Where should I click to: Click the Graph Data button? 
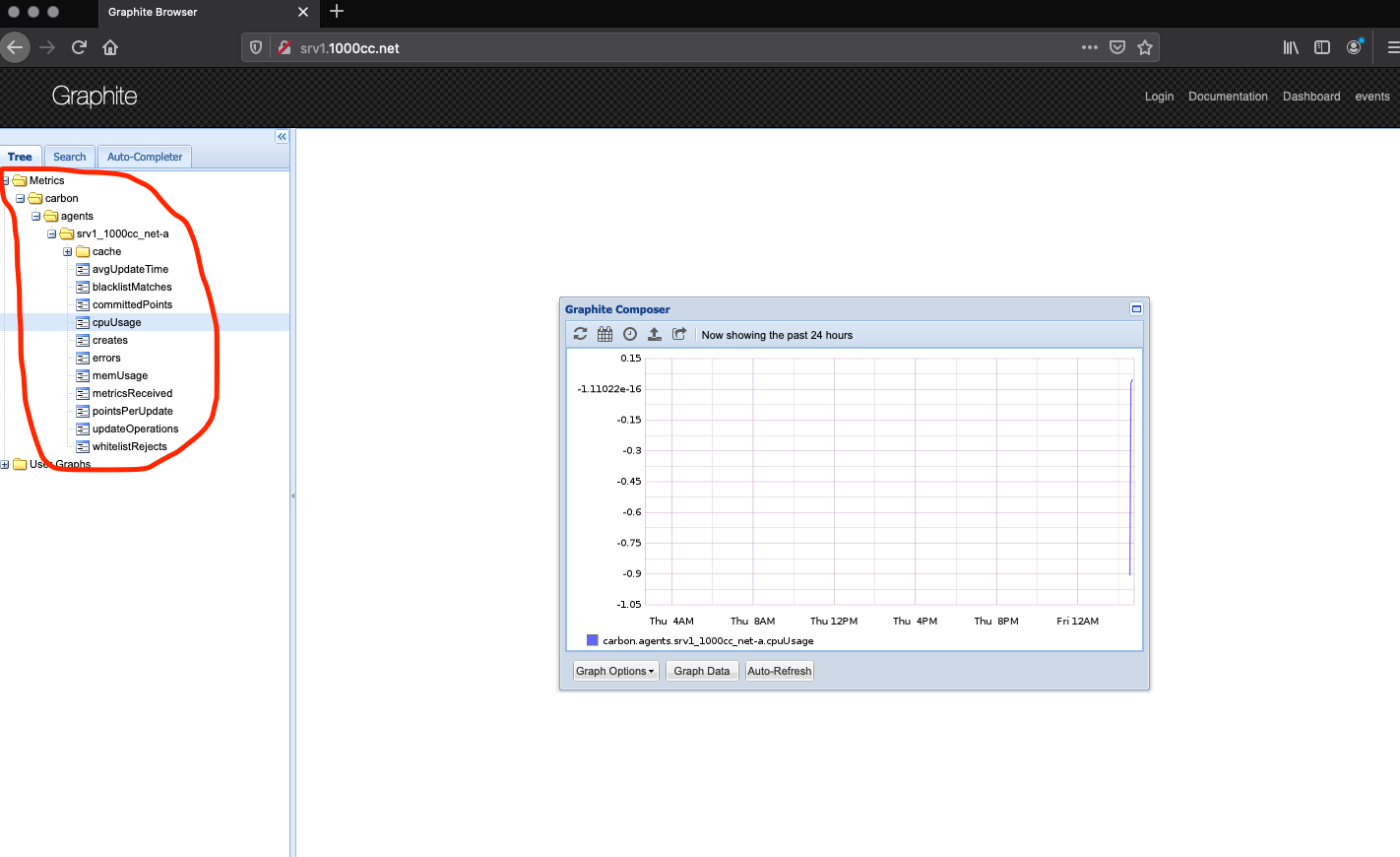[702, 671]
